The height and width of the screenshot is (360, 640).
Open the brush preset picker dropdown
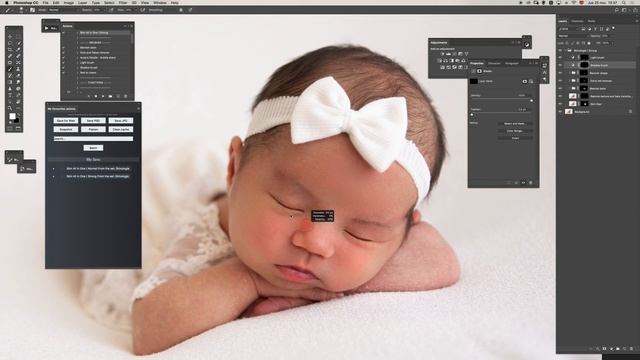tap(26, 10)
